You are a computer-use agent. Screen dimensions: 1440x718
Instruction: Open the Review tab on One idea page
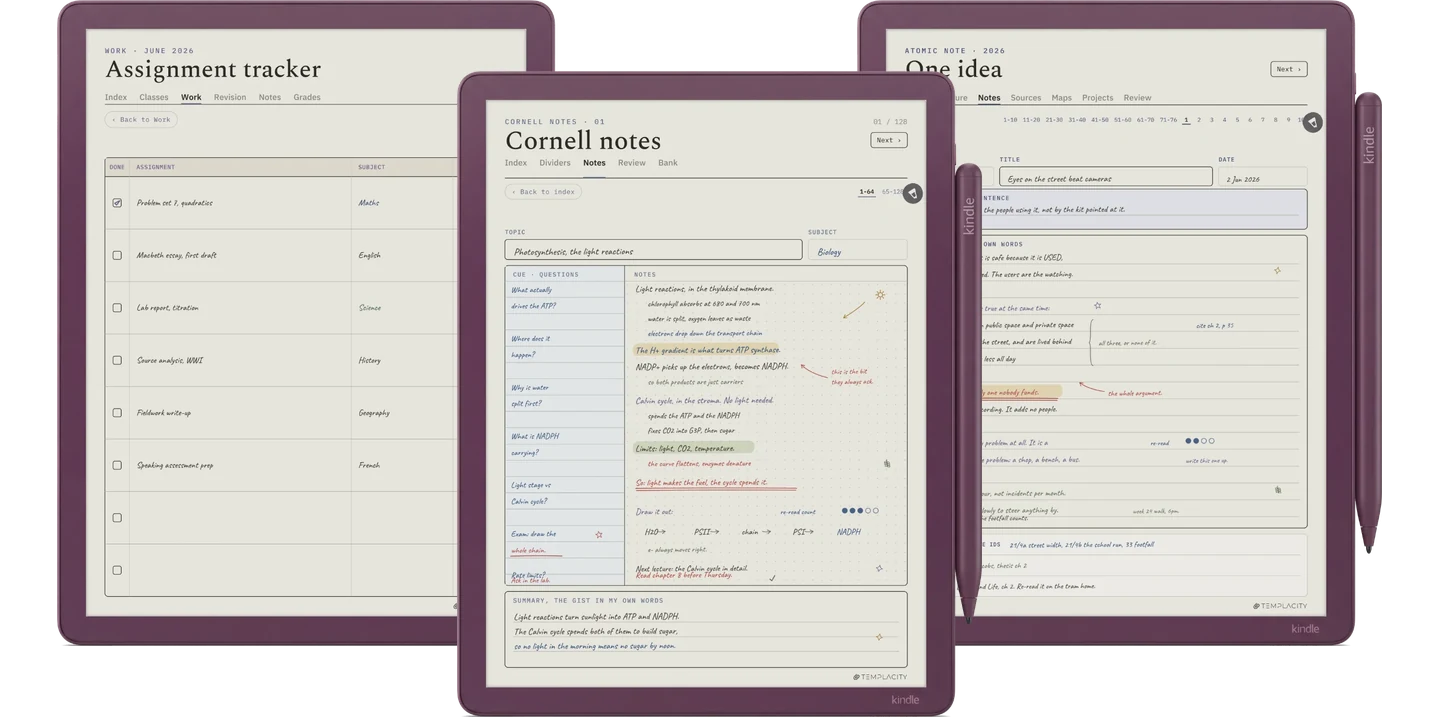click(1137, 98)
